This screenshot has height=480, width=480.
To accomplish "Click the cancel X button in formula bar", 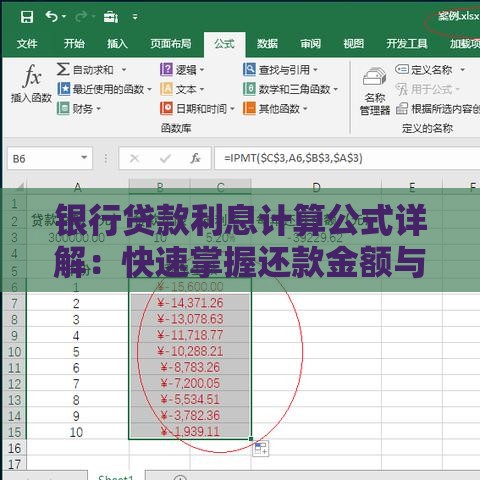I will 134,158.
